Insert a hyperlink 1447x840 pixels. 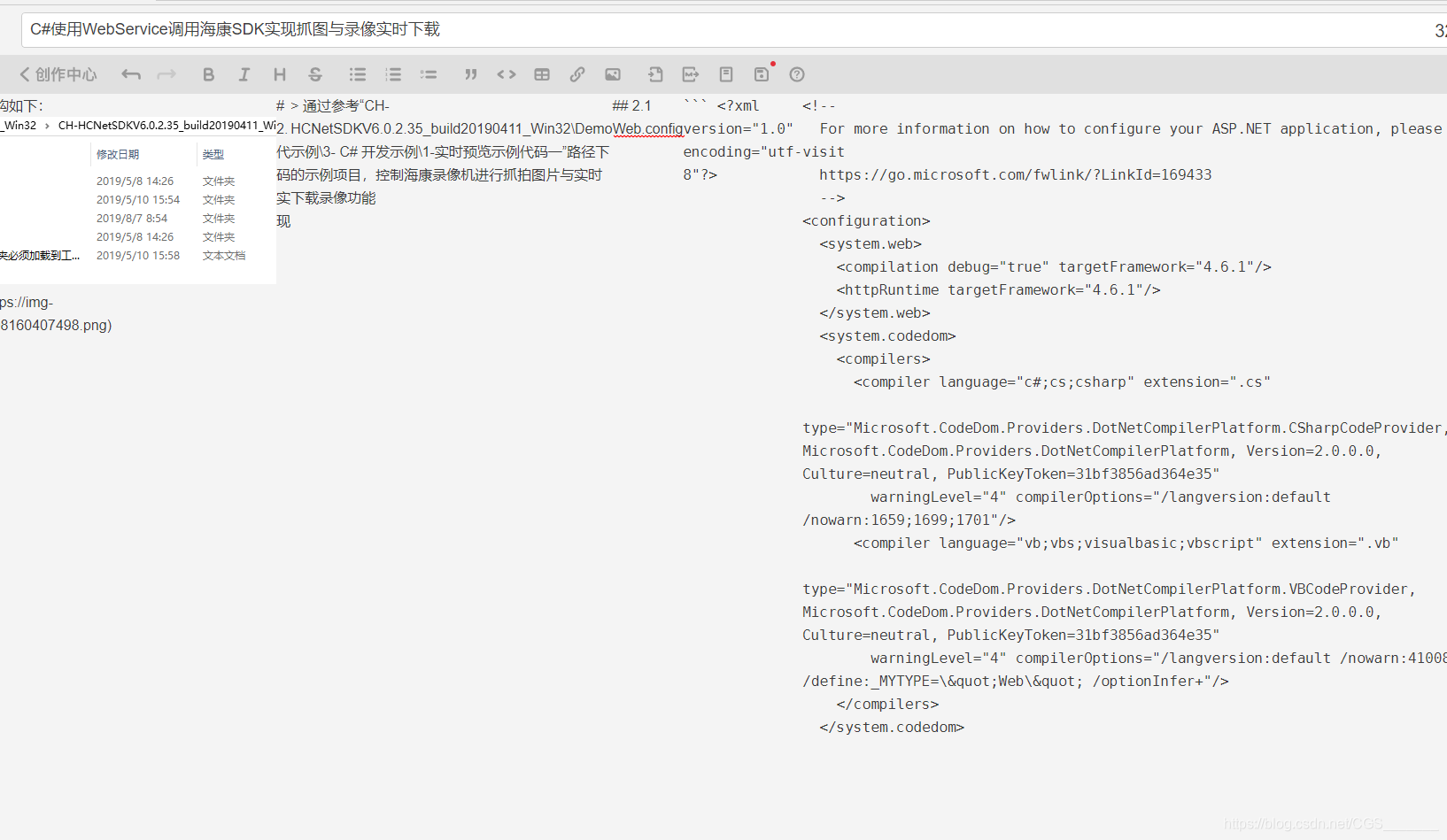577,74
